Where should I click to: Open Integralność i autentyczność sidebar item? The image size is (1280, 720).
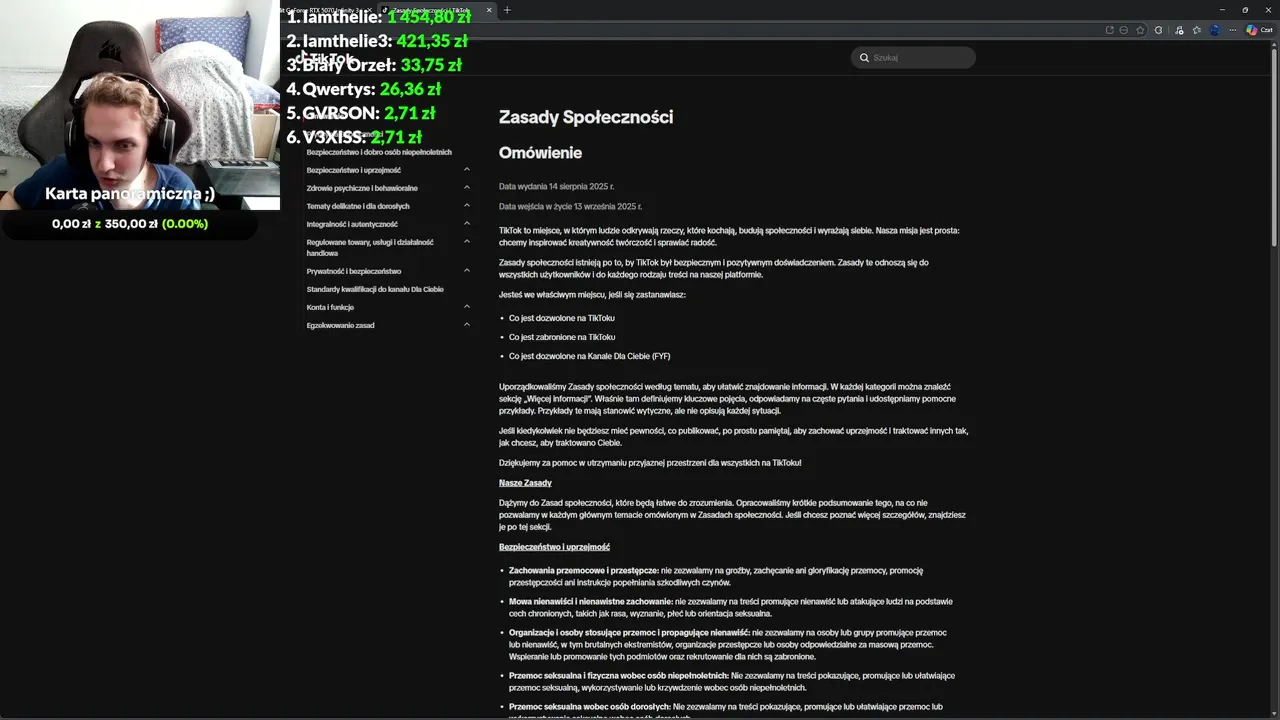click(x=352, y=224)
